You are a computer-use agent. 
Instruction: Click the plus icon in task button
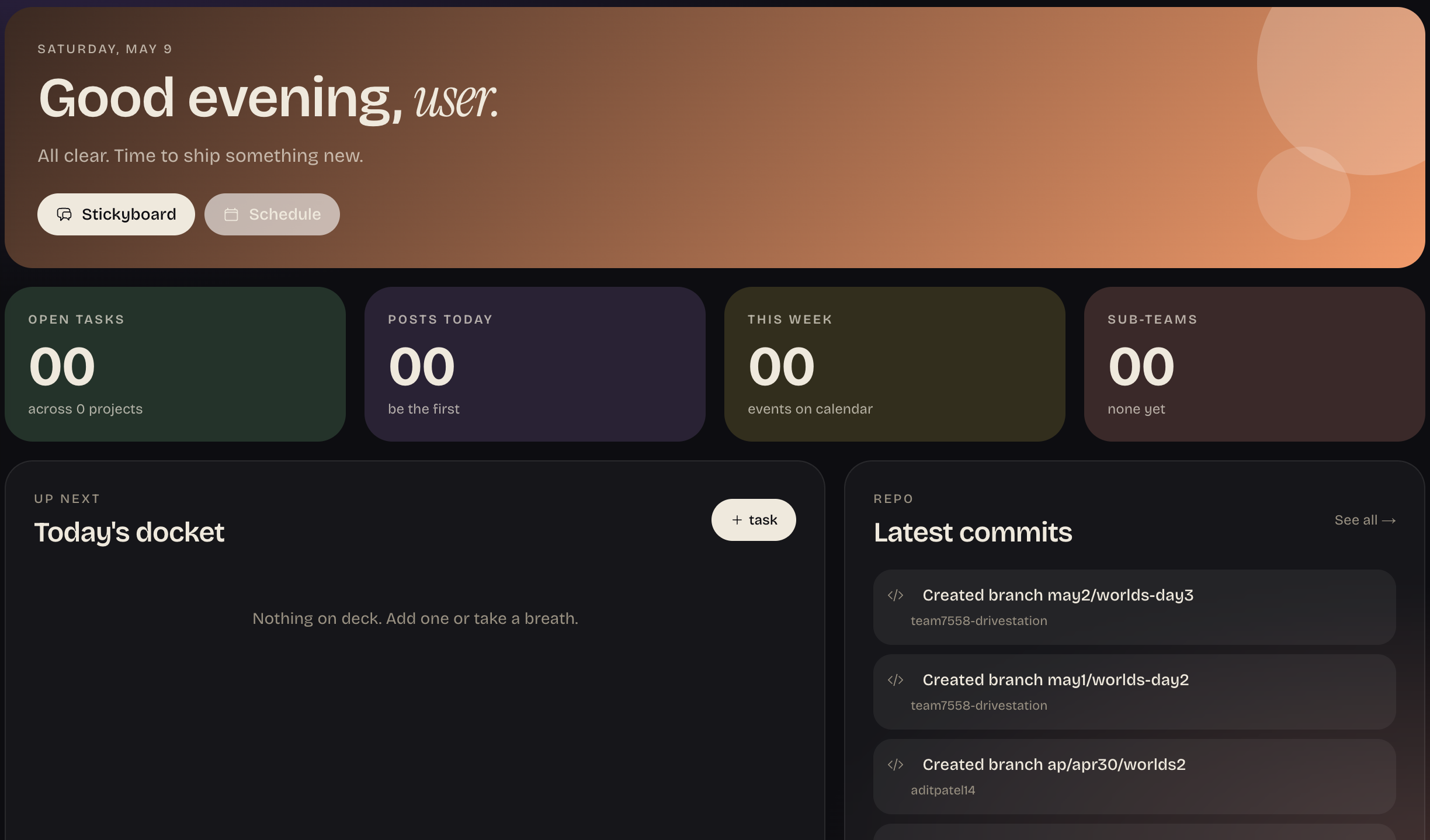coord(737,520)
